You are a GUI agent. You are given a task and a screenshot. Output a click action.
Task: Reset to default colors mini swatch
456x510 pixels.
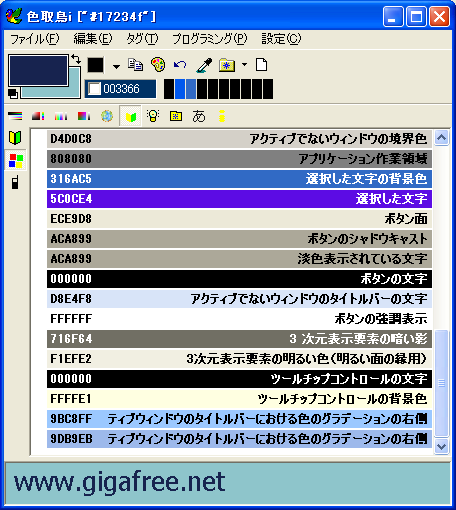[13, 94]
